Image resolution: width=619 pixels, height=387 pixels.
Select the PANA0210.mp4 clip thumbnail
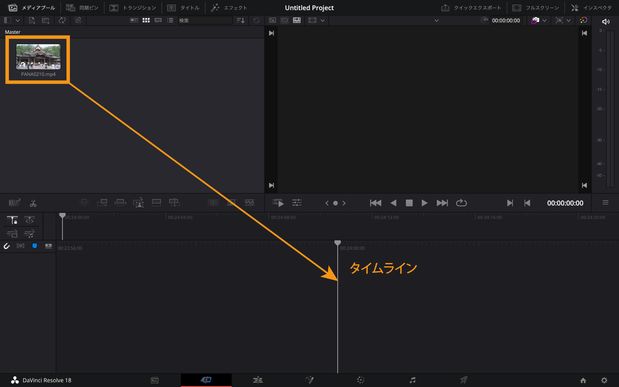point(38,56)
